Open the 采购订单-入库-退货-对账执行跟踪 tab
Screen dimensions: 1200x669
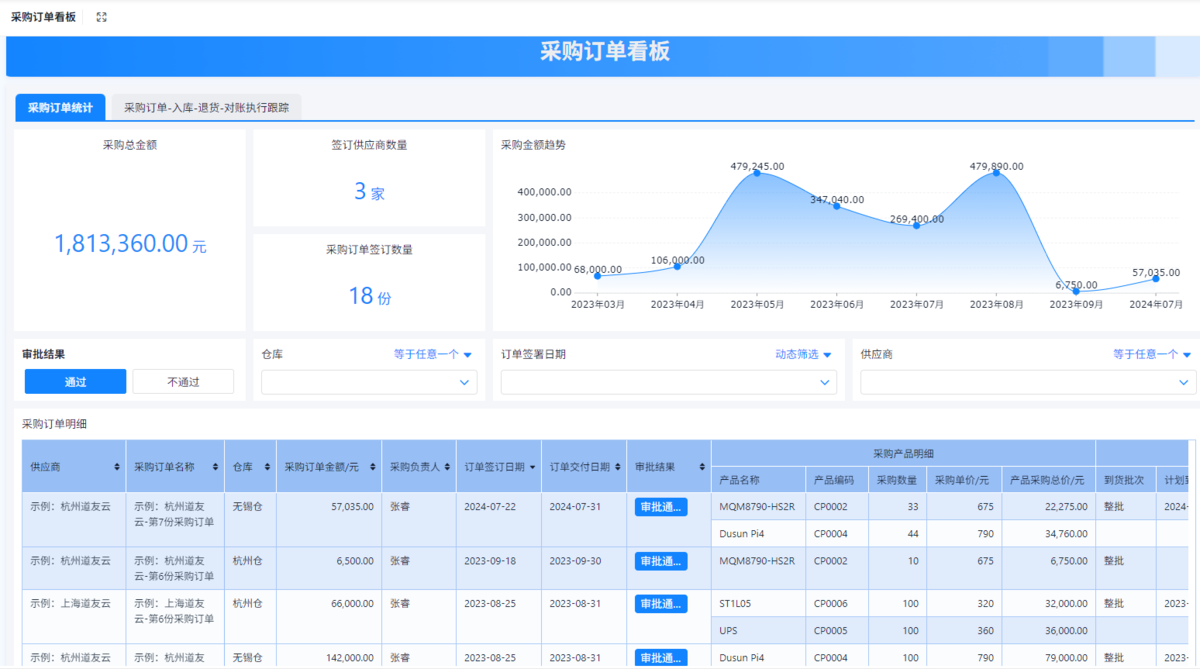coord(206,108)
